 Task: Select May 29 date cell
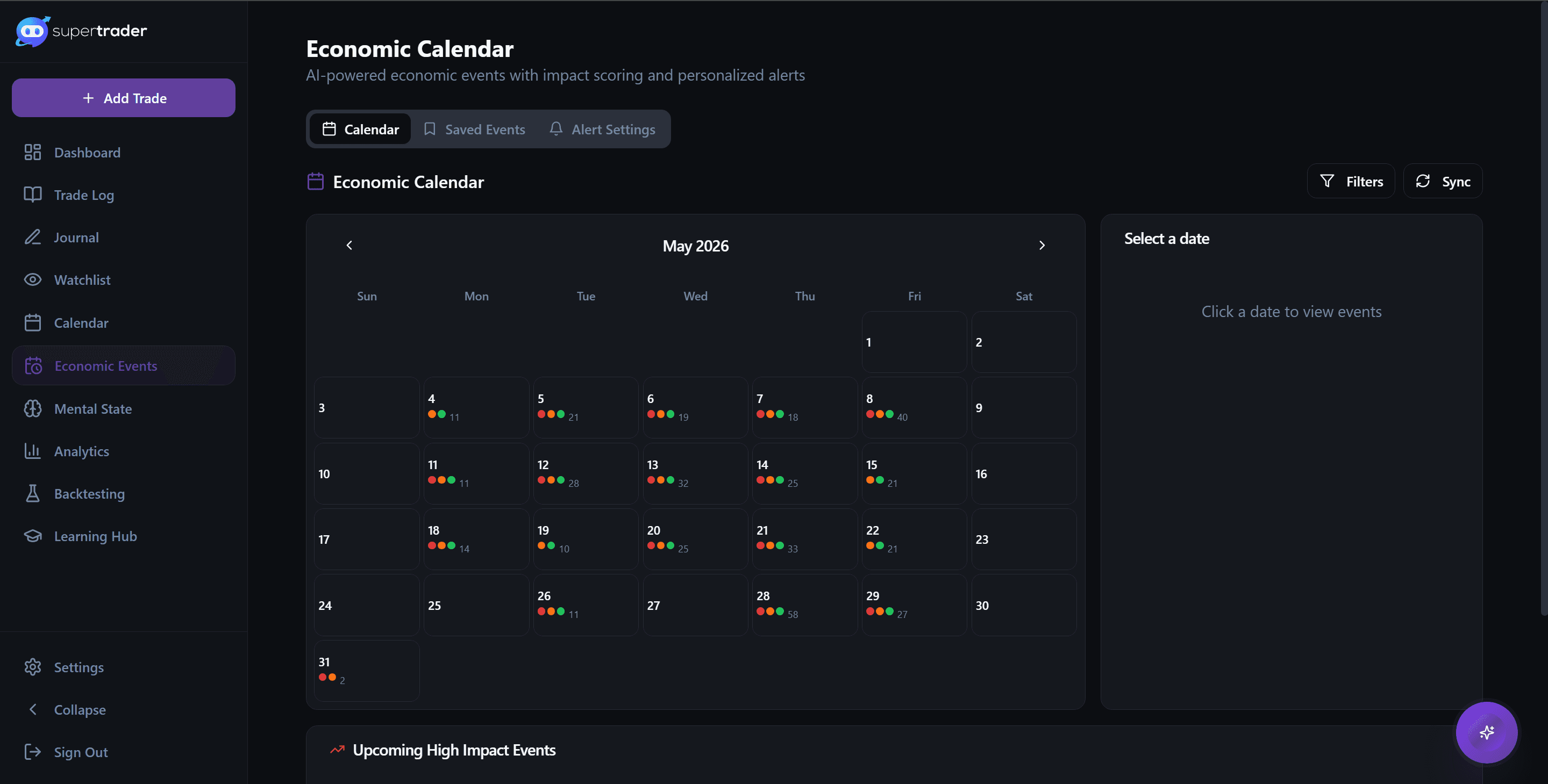pos(914,605)
